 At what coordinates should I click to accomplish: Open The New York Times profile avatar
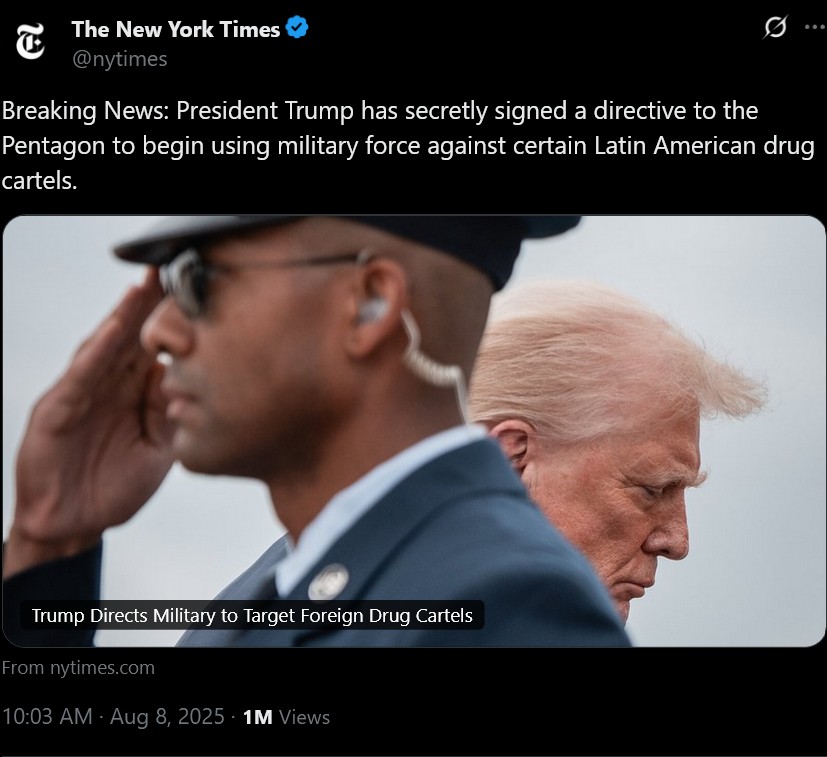(30, 42)
